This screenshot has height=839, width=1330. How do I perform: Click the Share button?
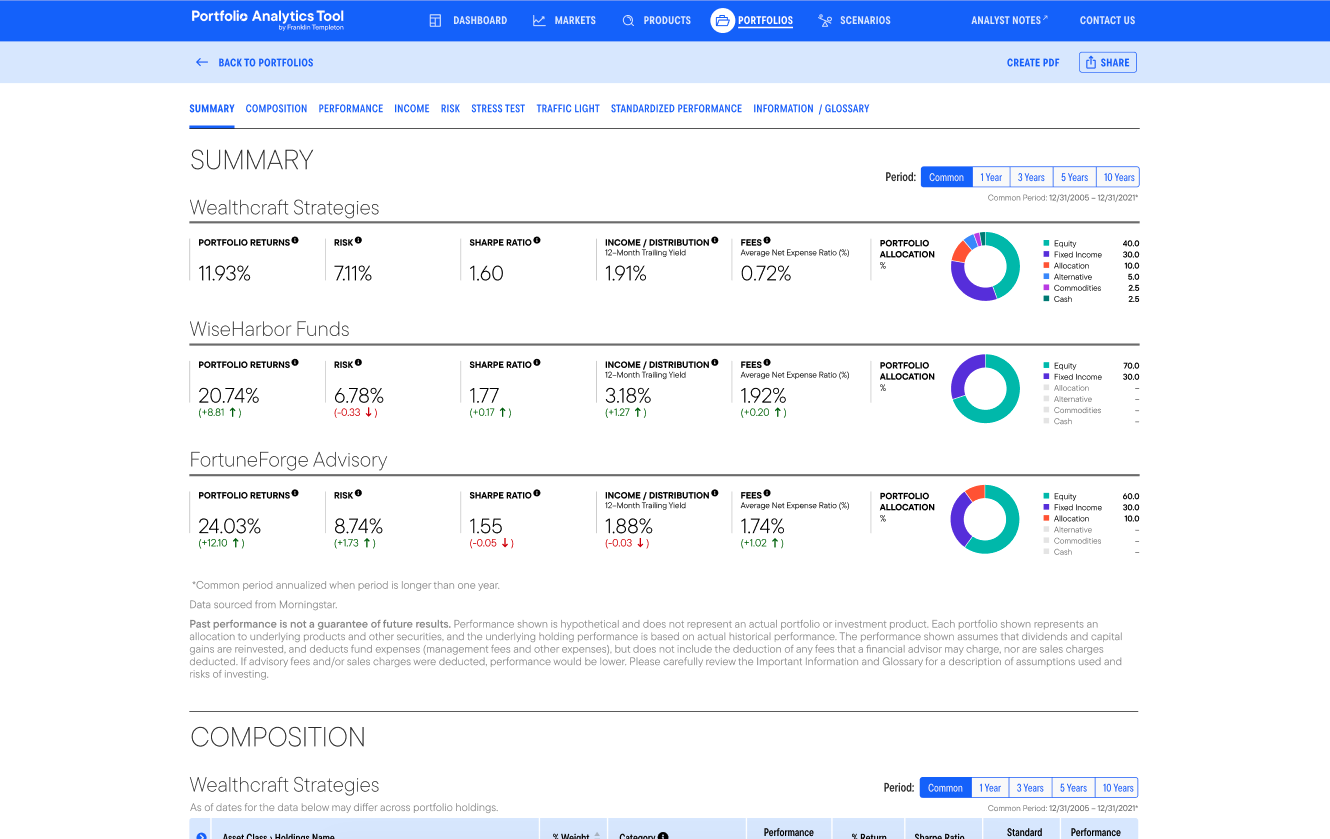click(1108, 62)
